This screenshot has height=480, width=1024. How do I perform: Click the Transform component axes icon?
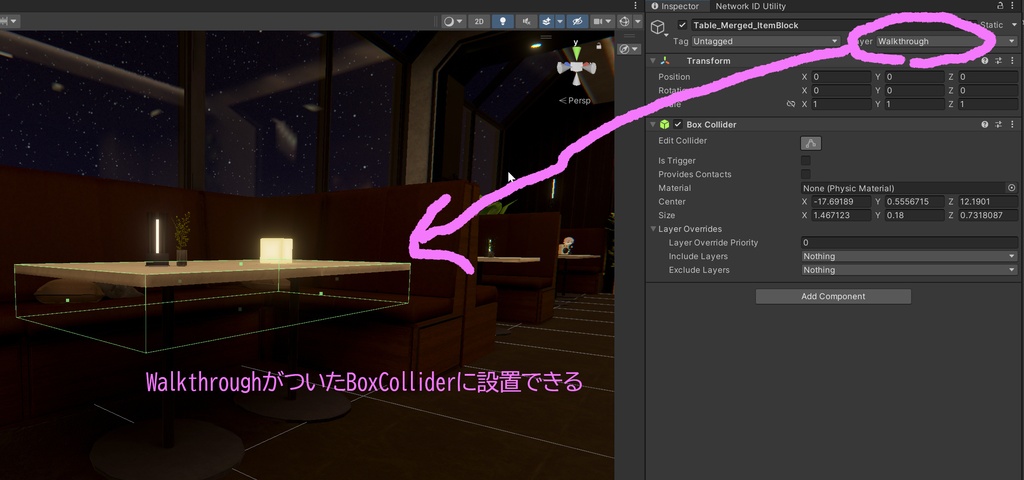point(665,61)
